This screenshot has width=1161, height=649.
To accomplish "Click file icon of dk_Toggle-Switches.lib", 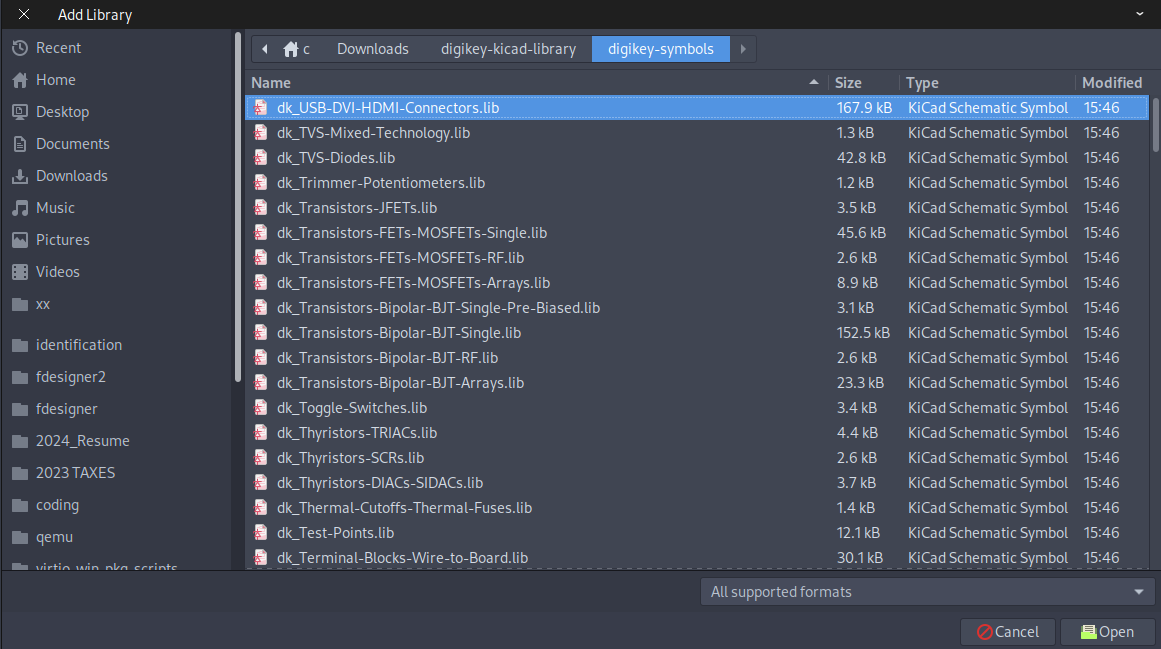I will pyautogui.click(x=260, y=408).
